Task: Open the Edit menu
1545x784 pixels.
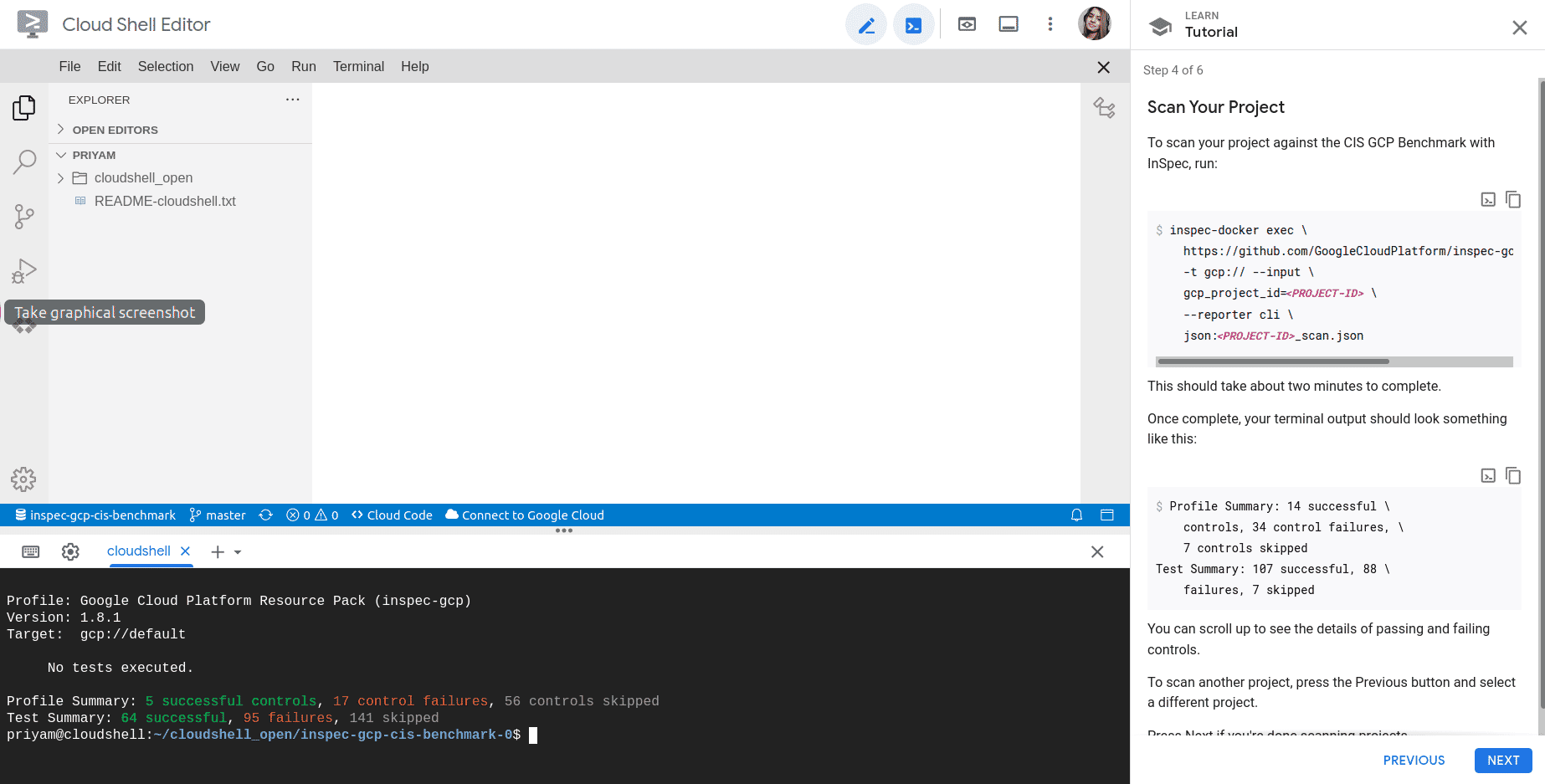Action: 109,67
